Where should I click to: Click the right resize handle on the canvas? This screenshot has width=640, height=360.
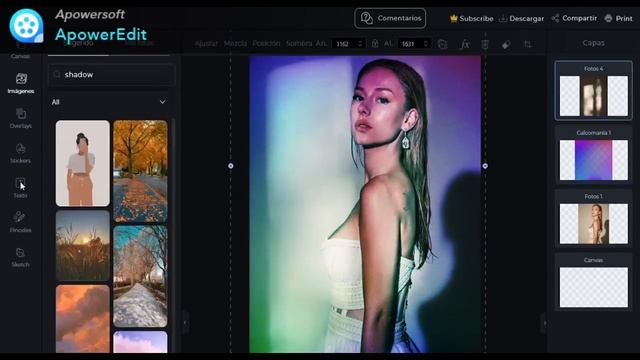tap(485, 166)
